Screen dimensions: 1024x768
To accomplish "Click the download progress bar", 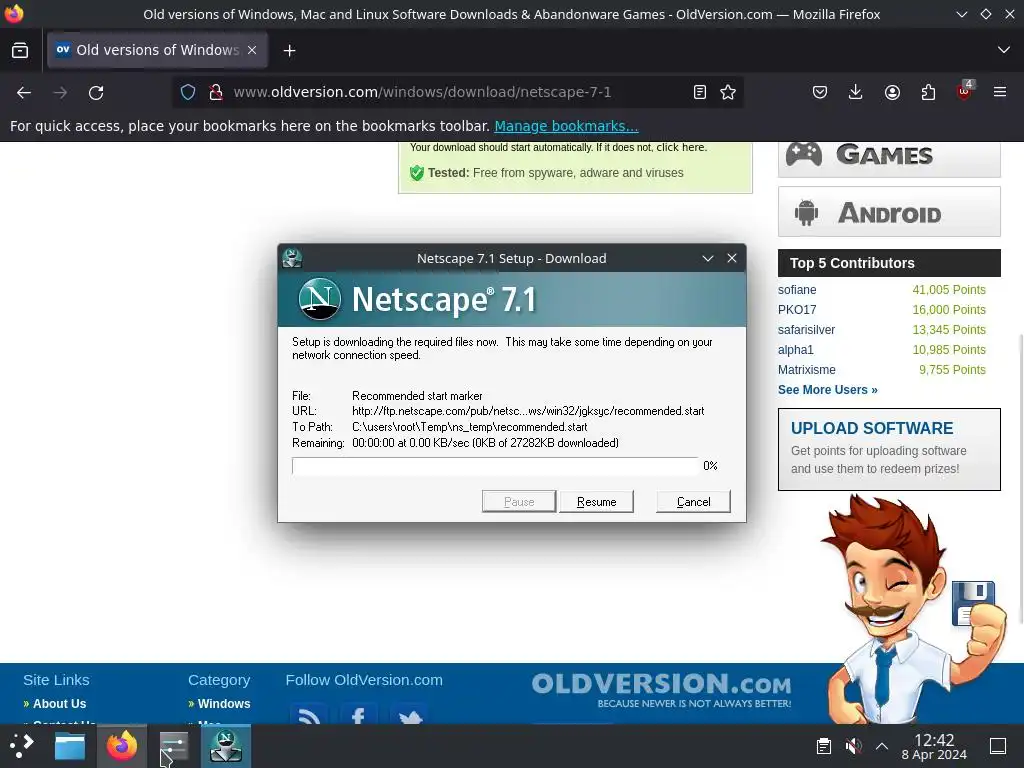I will (x=495, y=466).
